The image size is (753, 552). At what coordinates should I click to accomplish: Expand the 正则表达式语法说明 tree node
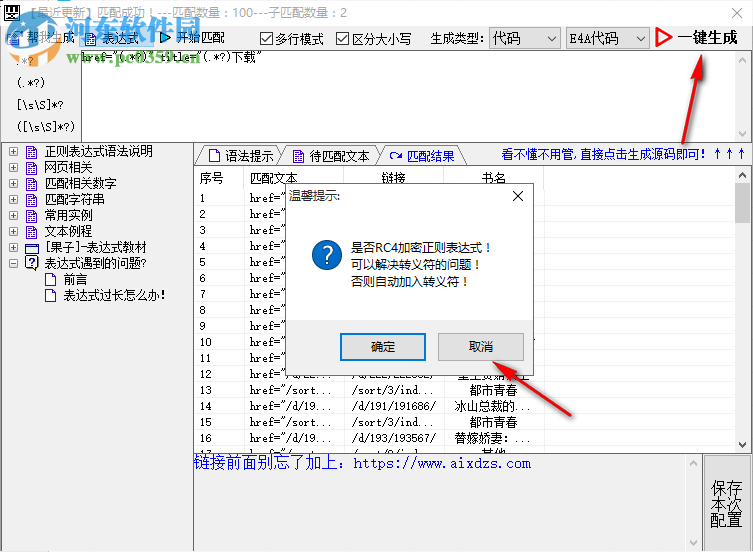[13, 152]
